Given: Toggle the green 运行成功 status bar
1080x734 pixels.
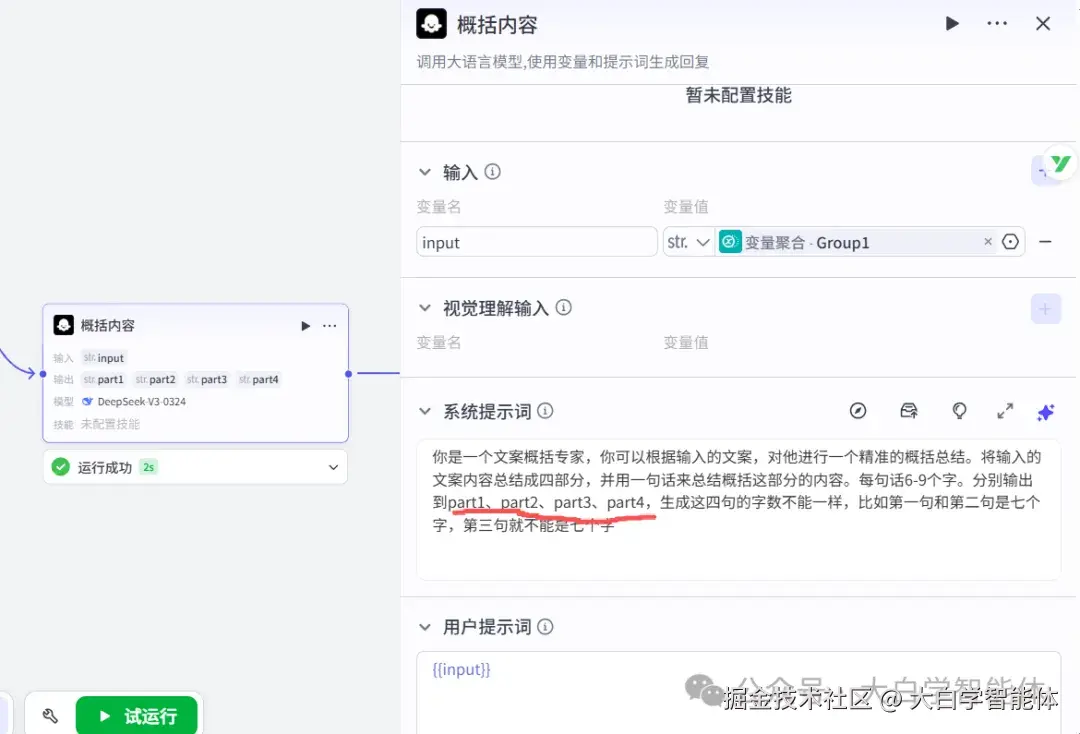Looking at the screenshot, I should pos(196,466).
